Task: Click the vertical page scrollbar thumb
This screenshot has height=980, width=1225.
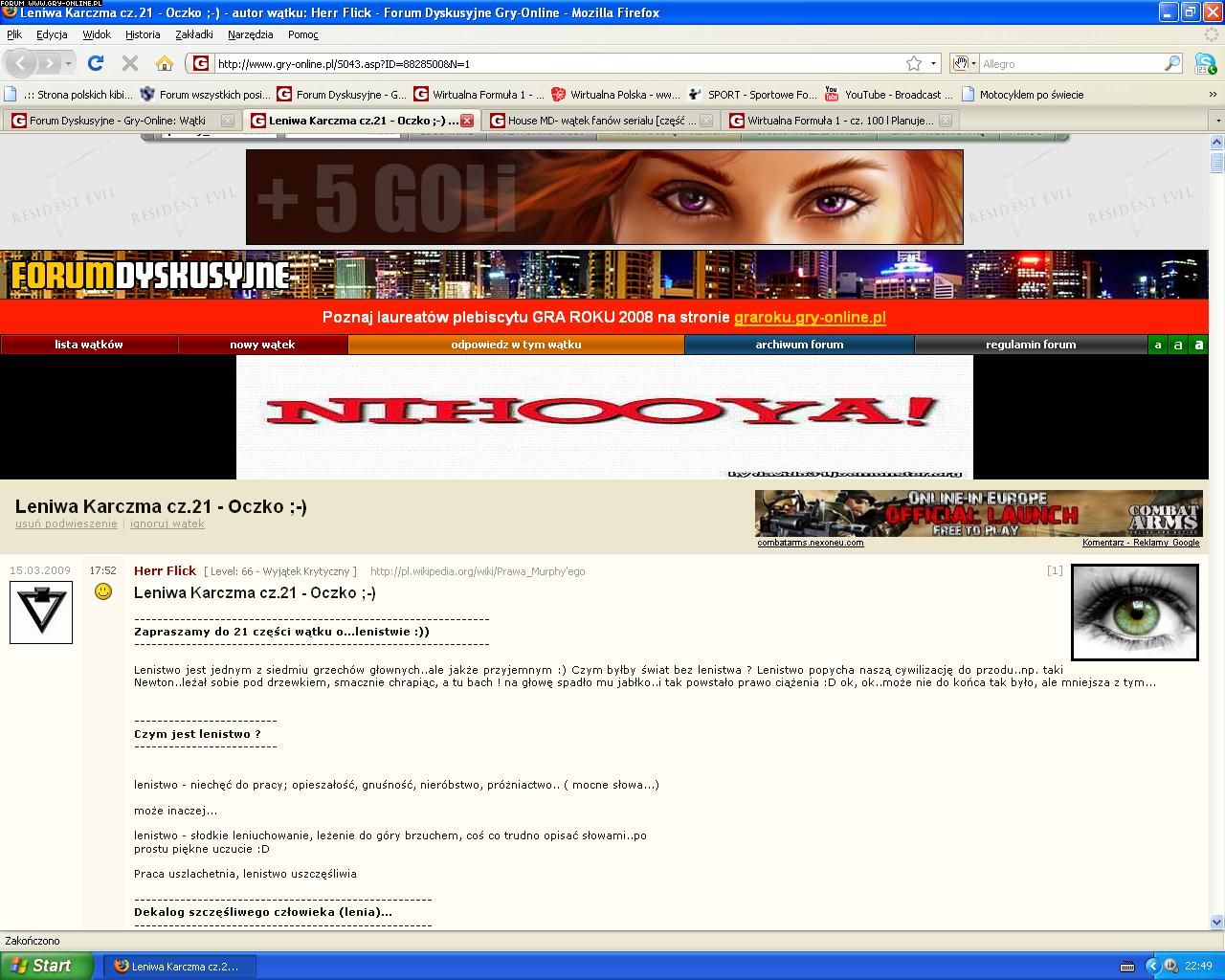Action: (x=1216, y=163)
